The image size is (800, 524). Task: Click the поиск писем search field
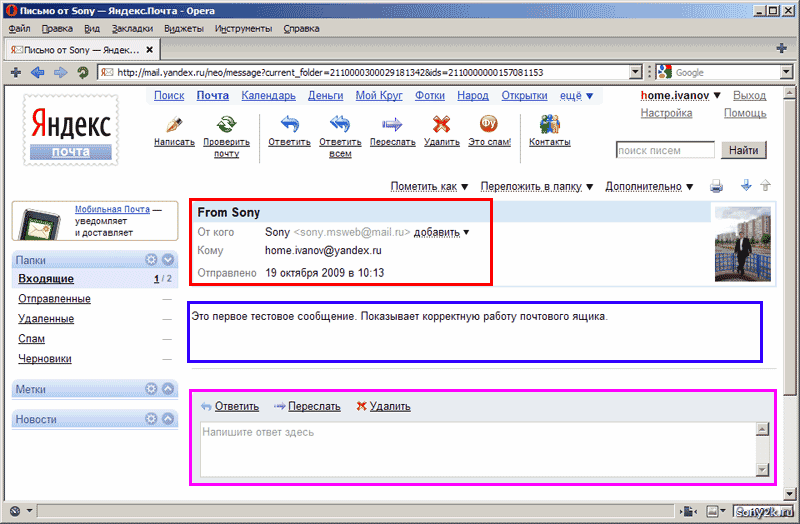(x=665, y=151)
